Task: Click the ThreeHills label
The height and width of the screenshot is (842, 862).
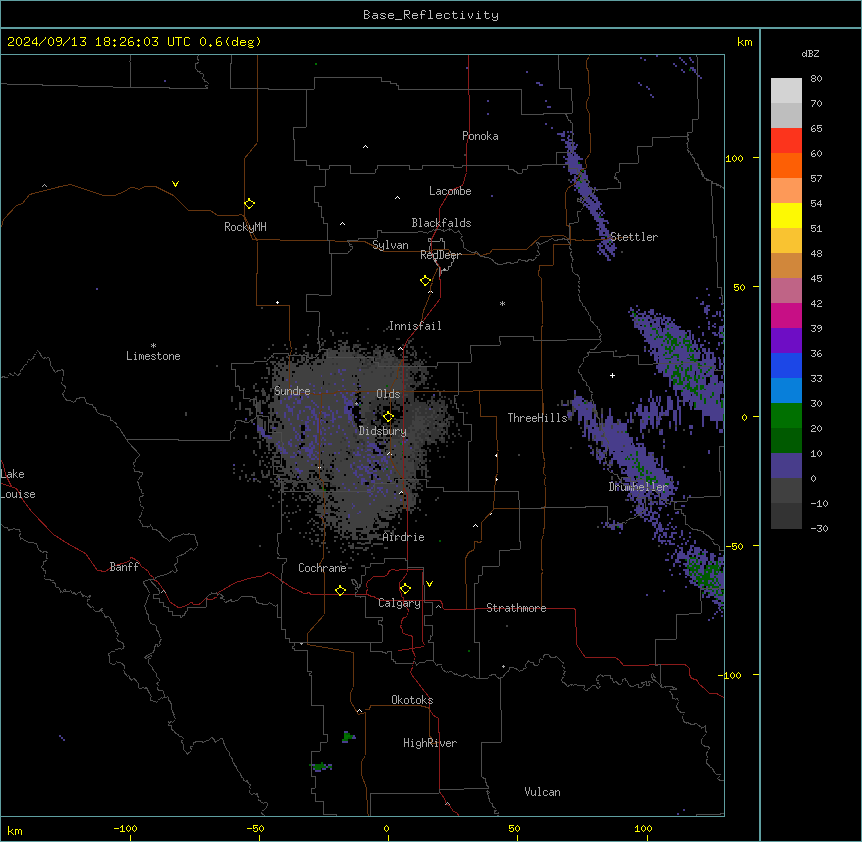Action: pos(537,418)
